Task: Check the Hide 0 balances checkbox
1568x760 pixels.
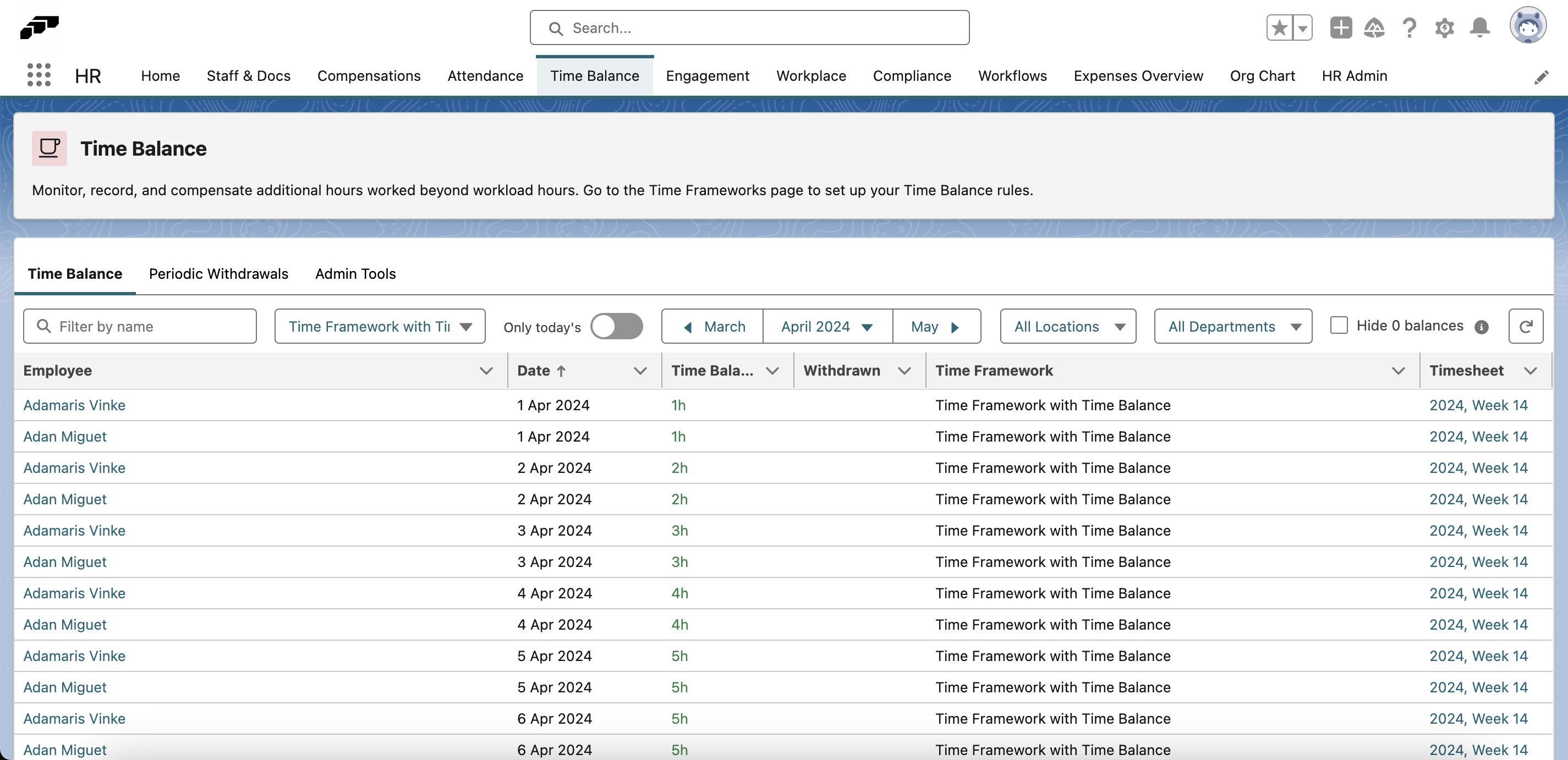Action: [x=1339, y=326]
